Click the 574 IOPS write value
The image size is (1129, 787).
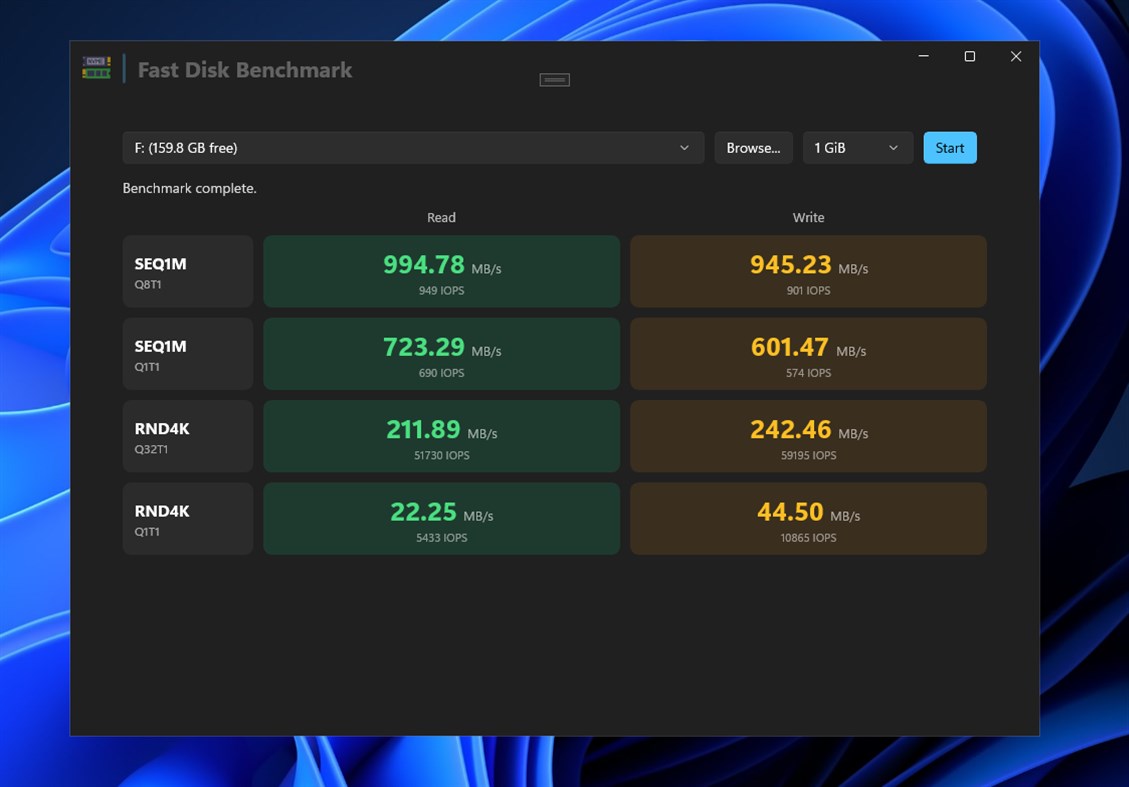click(x=809, y=373)
